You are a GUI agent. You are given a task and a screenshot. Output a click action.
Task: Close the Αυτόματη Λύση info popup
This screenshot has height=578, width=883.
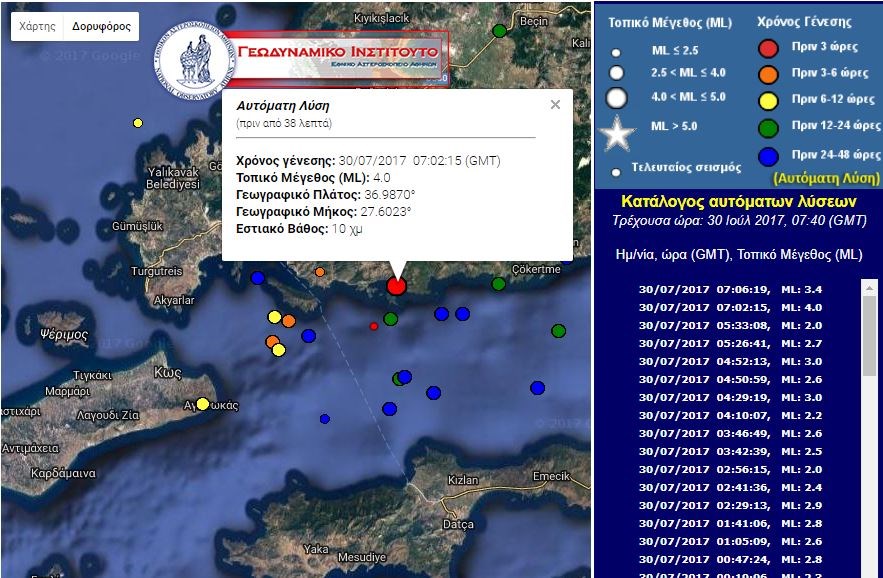555,105
